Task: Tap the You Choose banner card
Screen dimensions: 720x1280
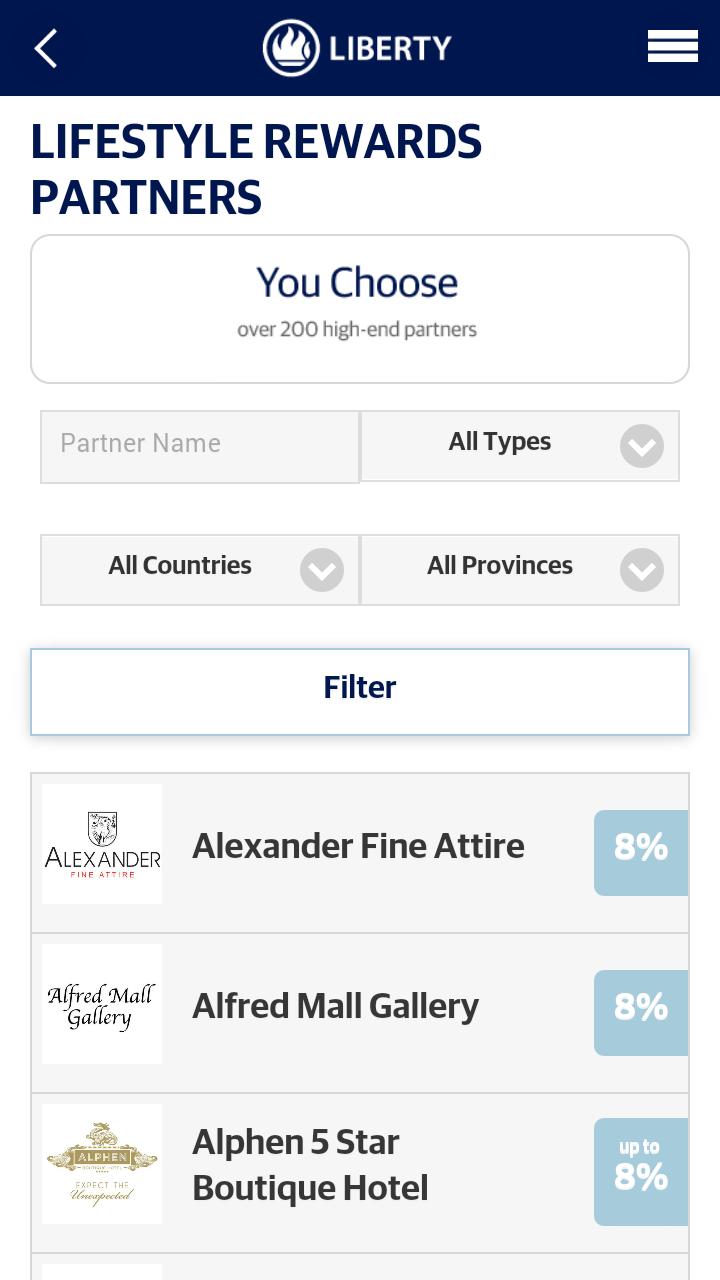Action: [x=360, y=308]
